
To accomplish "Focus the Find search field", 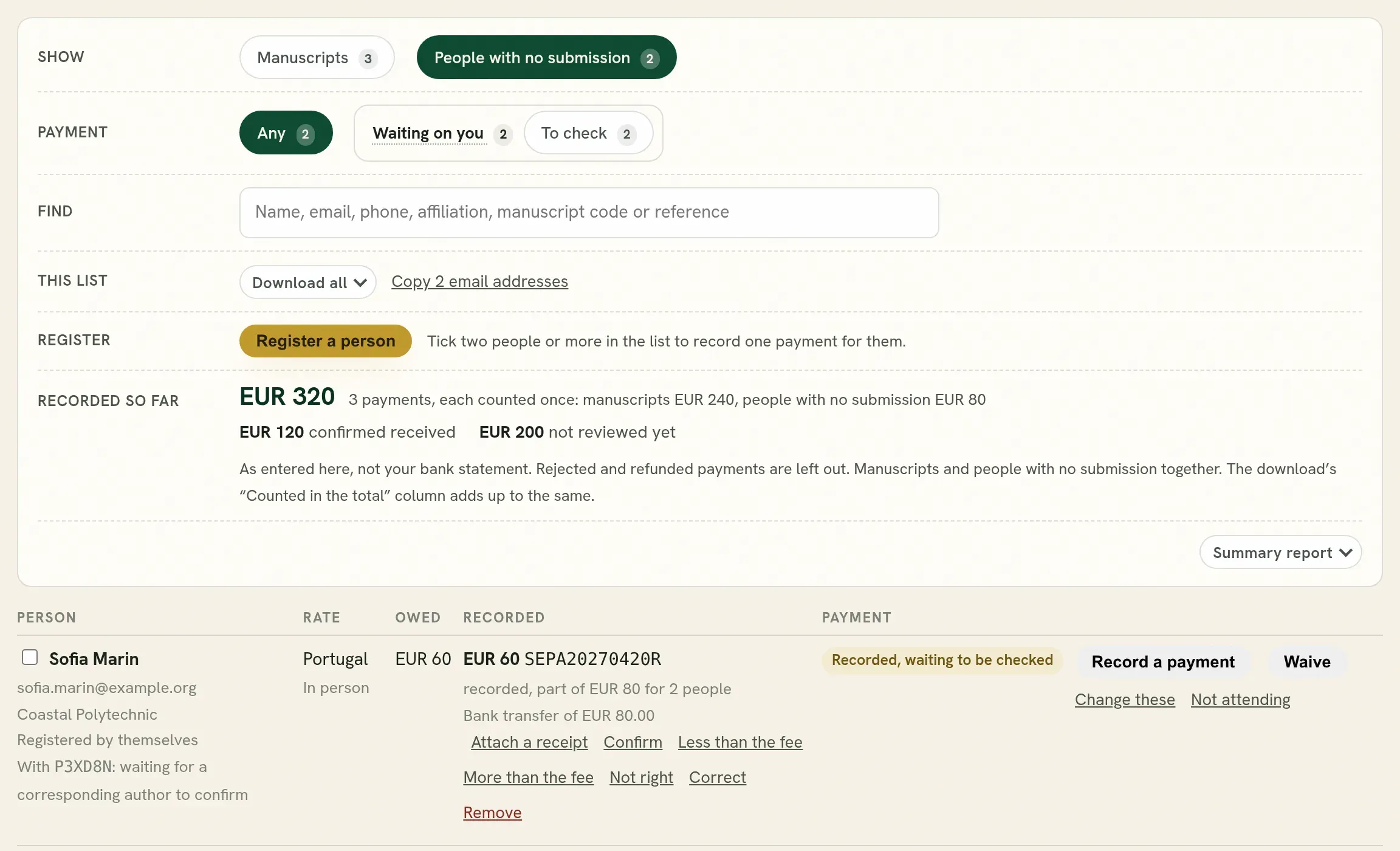I will point(589,212).
